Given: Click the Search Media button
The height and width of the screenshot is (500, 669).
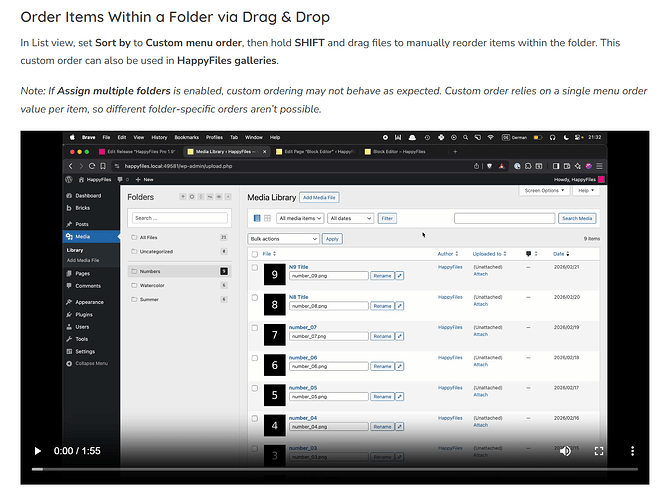Looking at the screenshot, I should point(577,218).
